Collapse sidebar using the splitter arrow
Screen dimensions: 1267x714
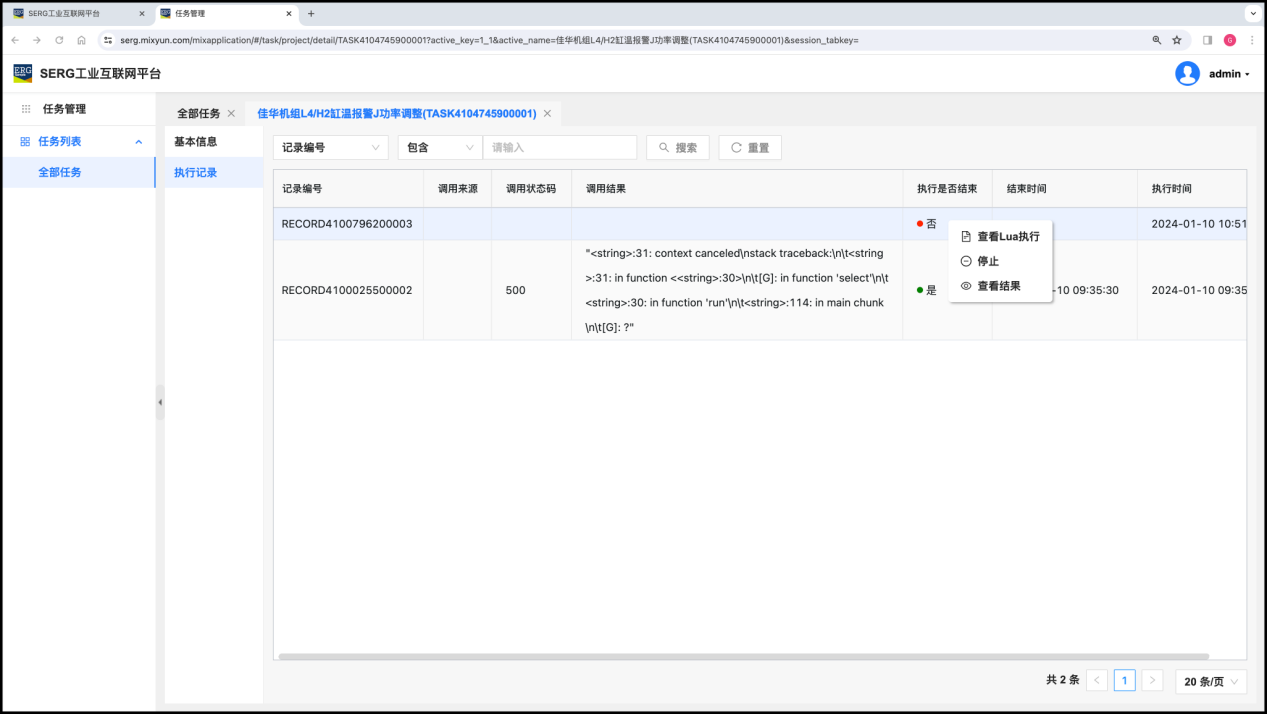[x=160, y=402]
